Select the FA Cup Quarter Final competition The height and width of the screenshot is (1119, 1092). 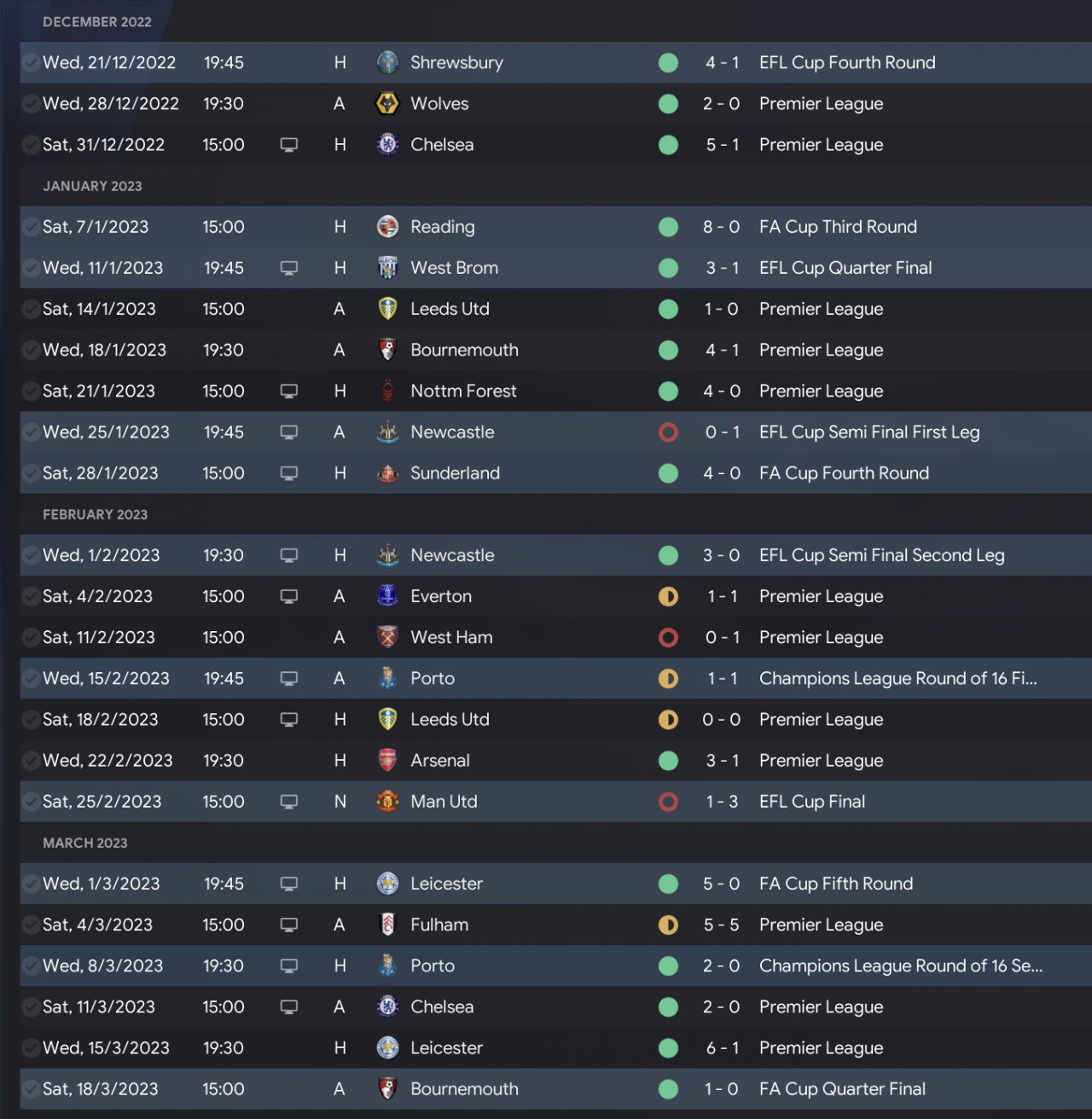[x=842, y=1089]
